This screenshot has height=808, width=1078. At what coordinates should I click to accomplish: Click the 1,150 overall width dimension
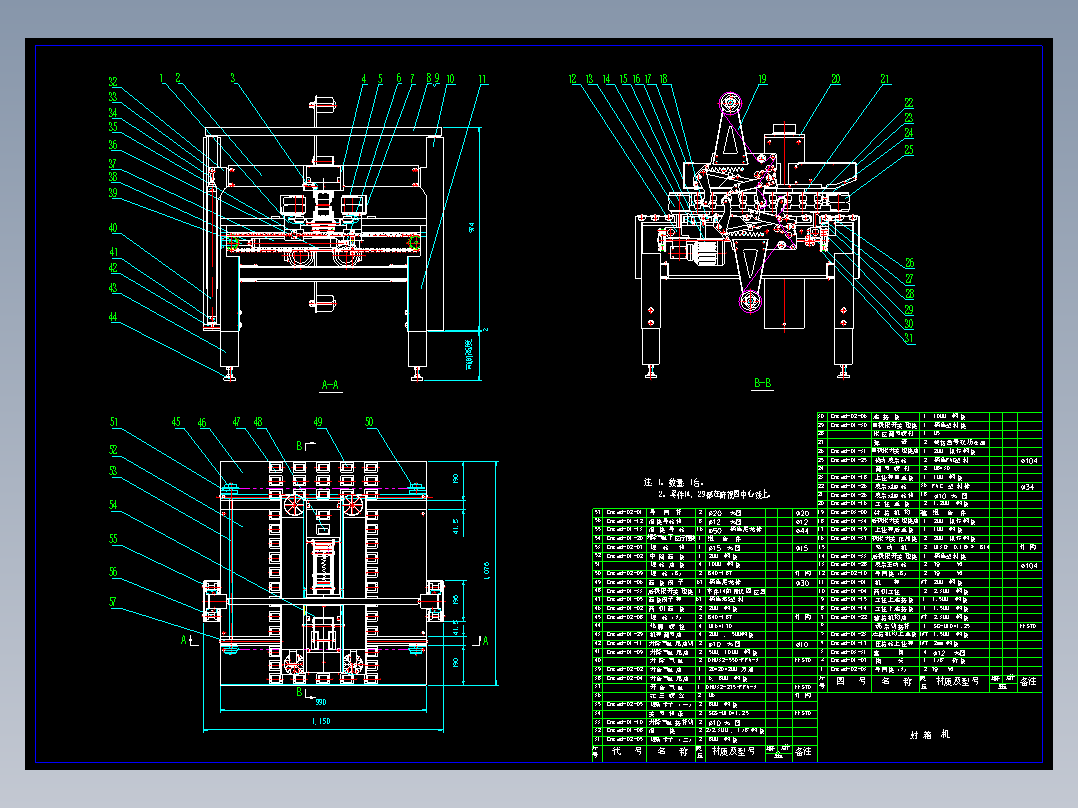tap(321, 721)
